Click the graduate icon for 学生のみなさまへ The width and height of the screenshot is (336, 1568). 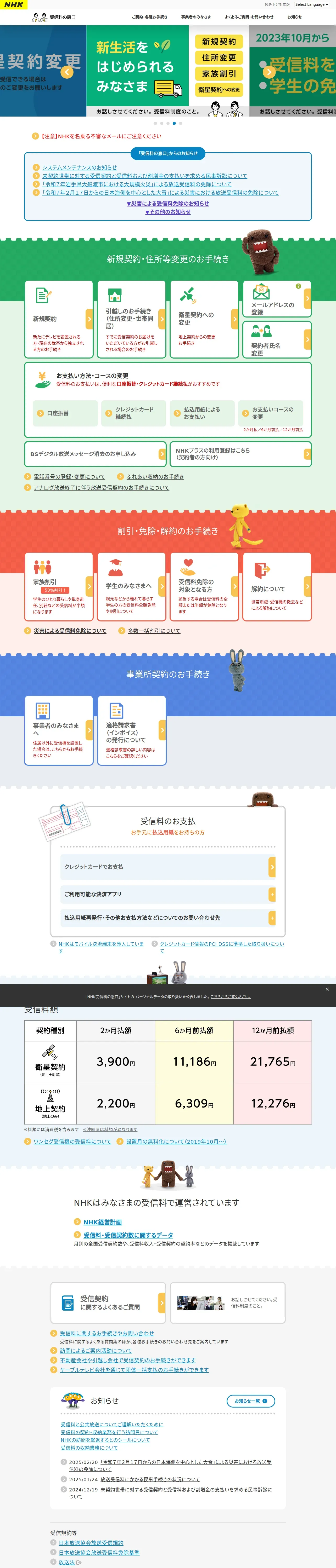[115, 567]
